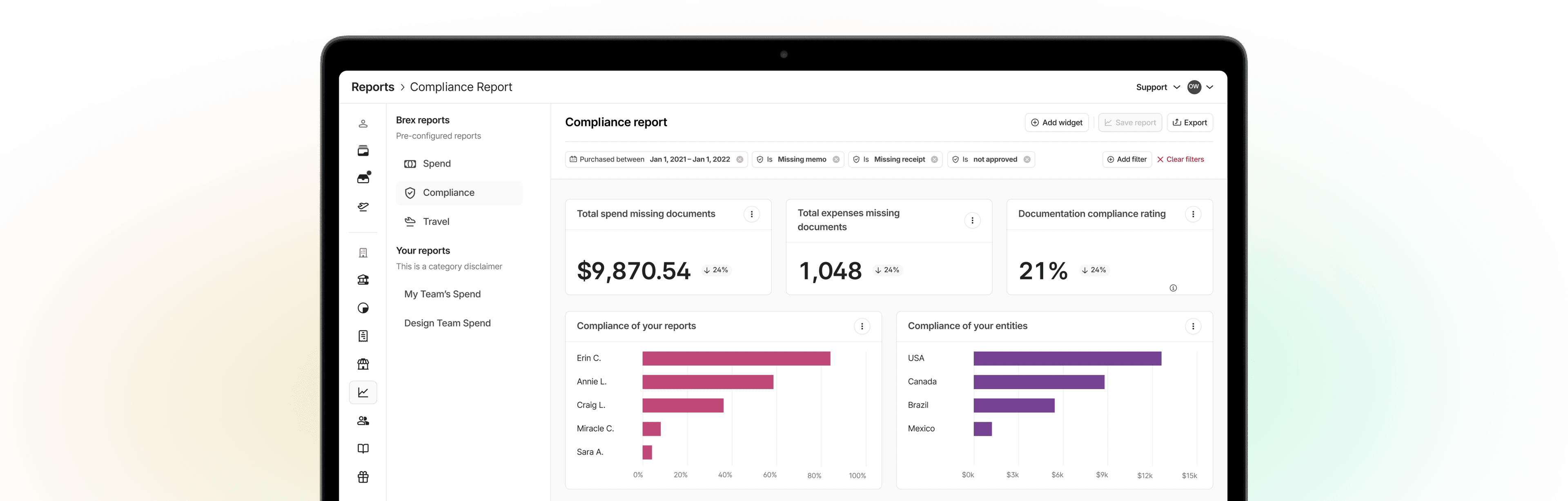Click the inbox icon with notification dot

click(x=363, y=178)
